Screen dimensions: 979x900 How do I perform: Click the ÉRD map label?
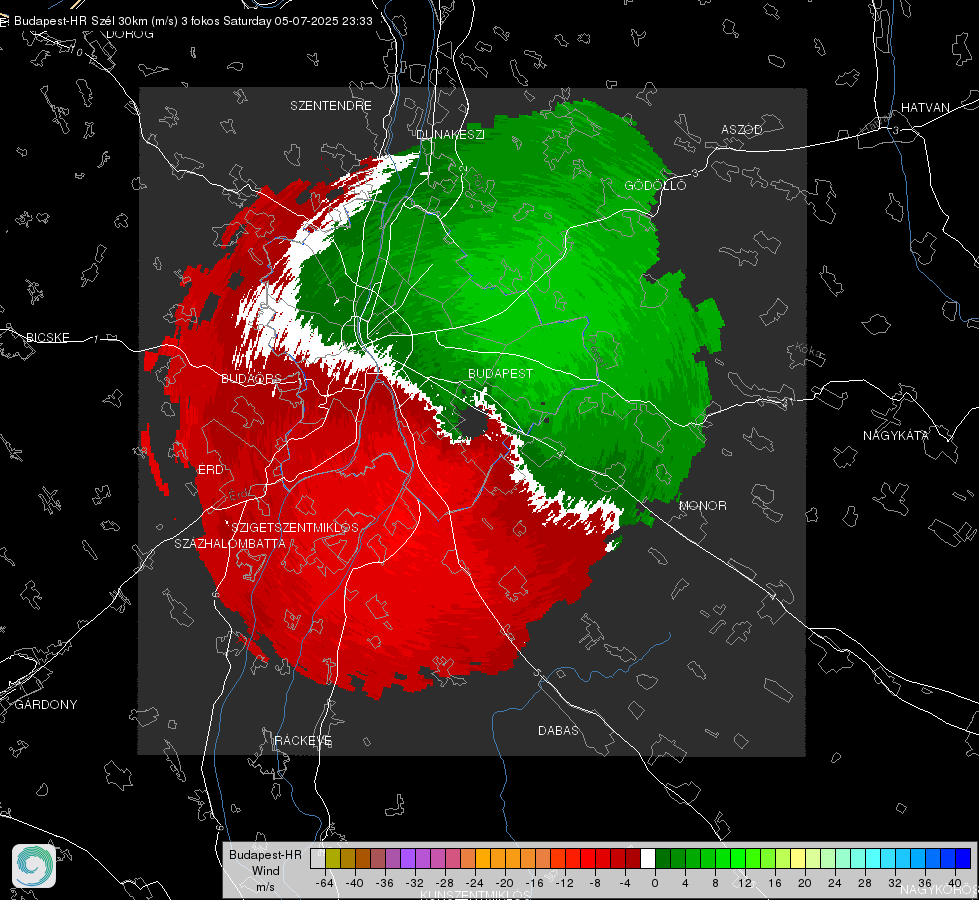coord(210,470)
